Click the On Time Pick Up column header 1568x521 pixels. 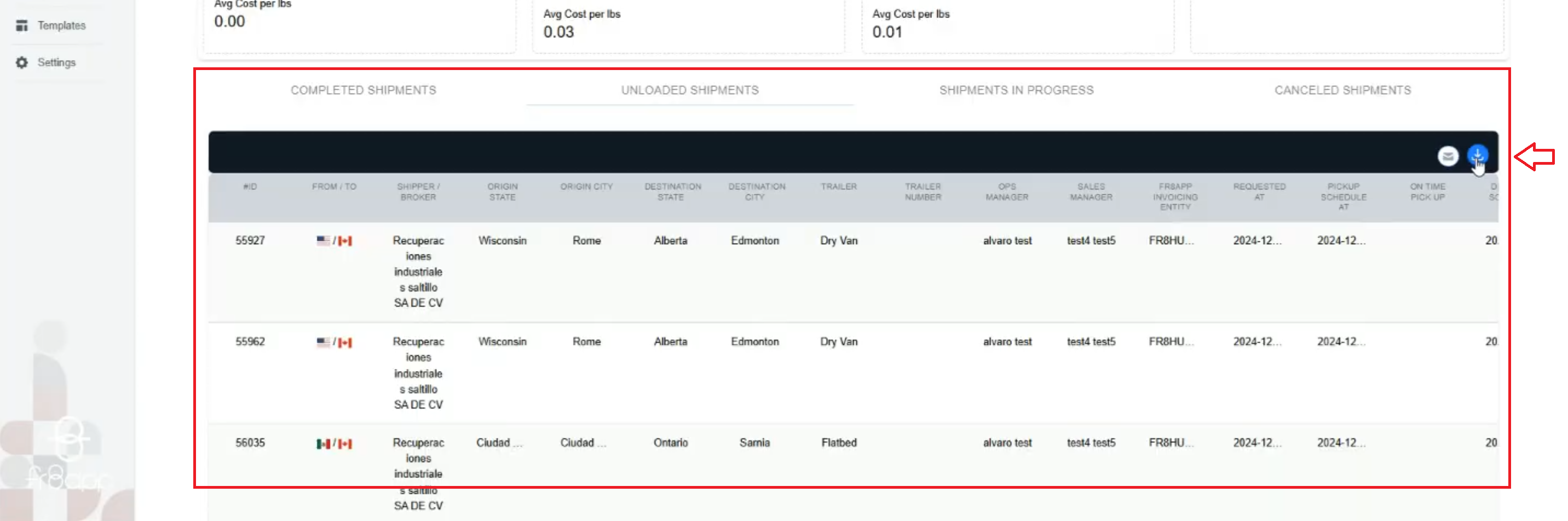tap(1427, 192)
